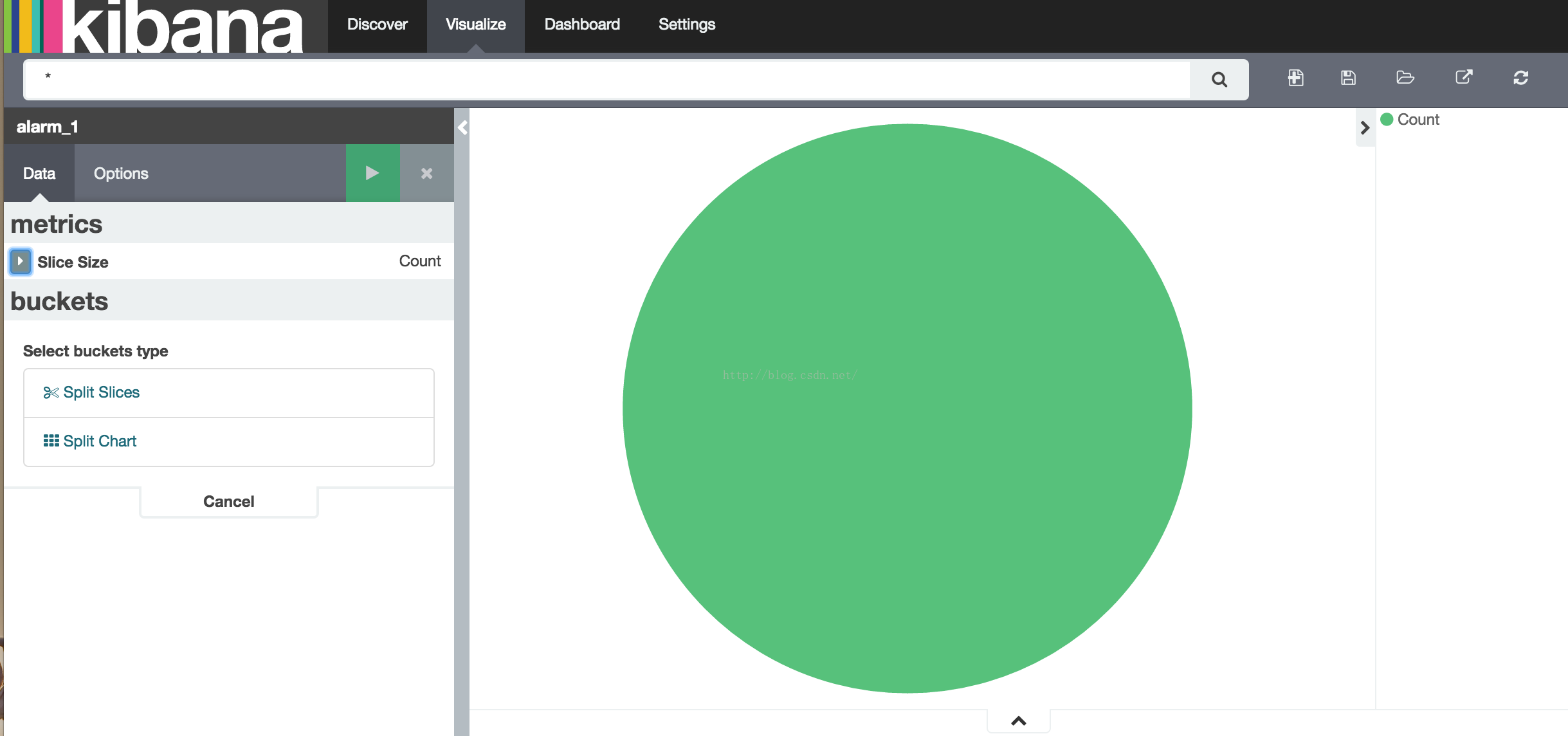The image size is (1568, 736).
Task: Apply changes with green play button
Action: pyautogui.click(x=372, y=173)
